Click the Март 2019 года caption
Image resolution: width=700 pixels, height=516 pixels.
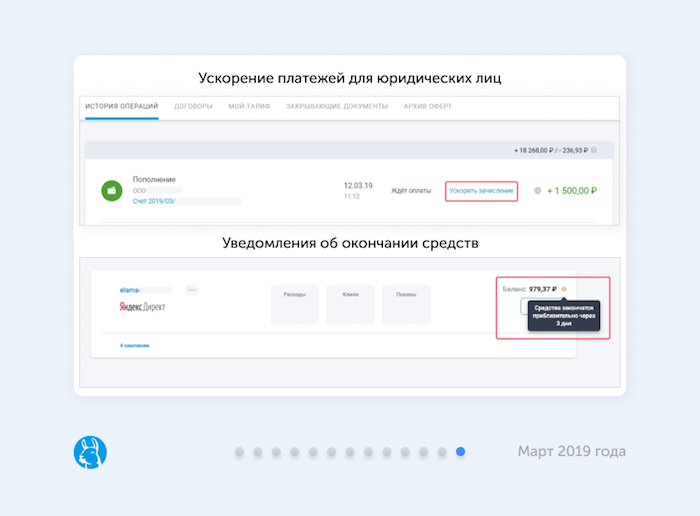click(x=571, y=451)
